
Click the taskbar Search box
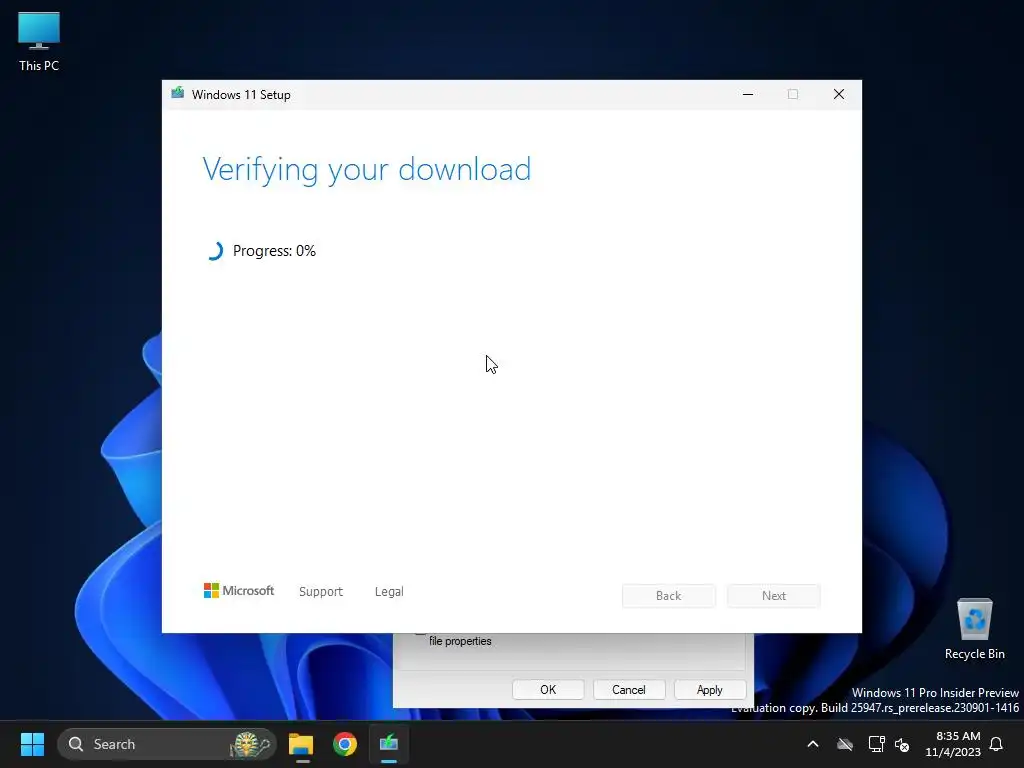click(x=167, y=744)
